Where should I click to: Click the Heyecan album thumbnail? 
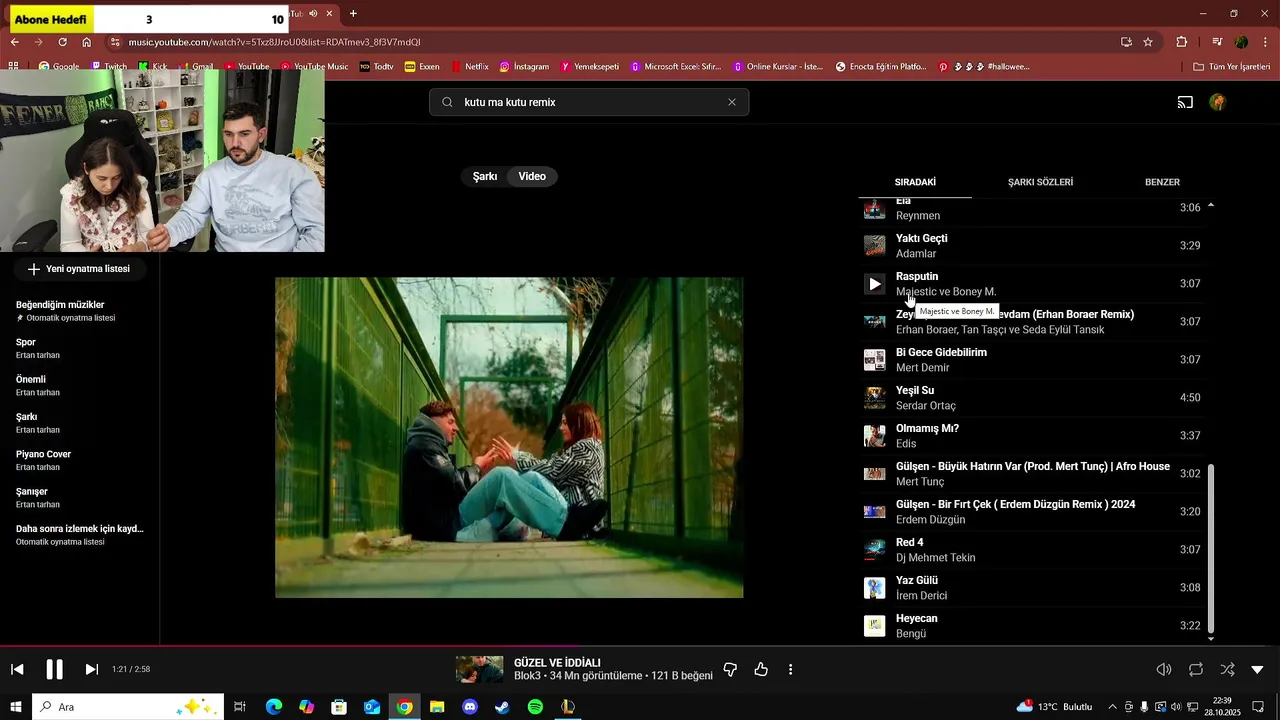[875, 626]
